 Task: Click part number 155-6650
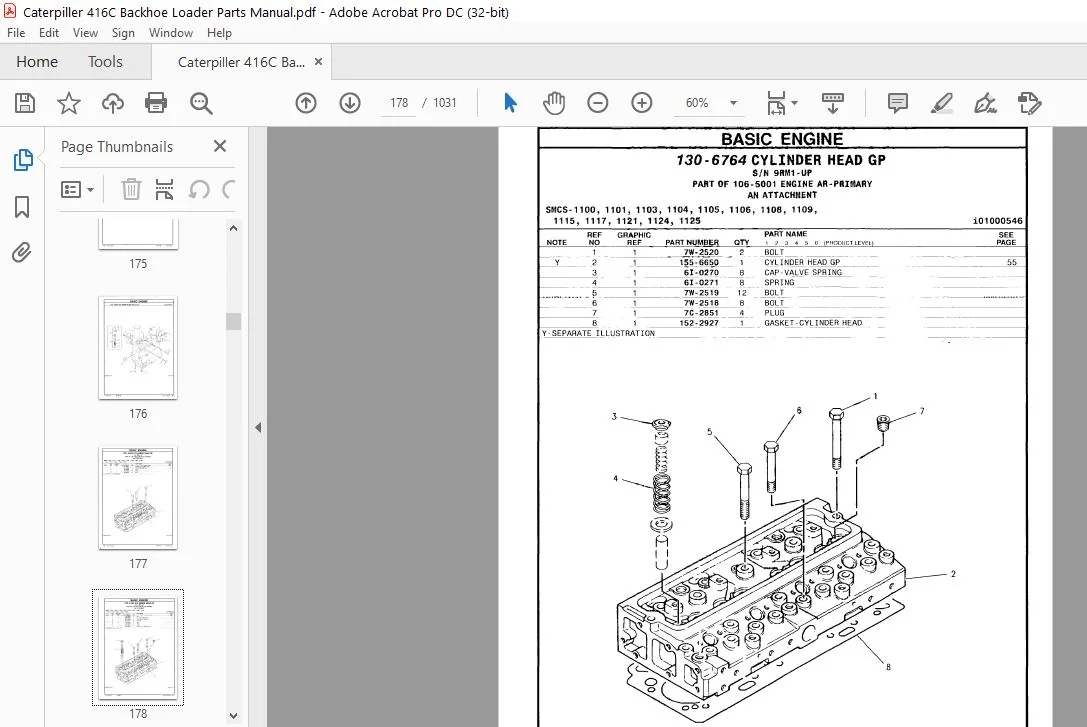coord(699,263)
